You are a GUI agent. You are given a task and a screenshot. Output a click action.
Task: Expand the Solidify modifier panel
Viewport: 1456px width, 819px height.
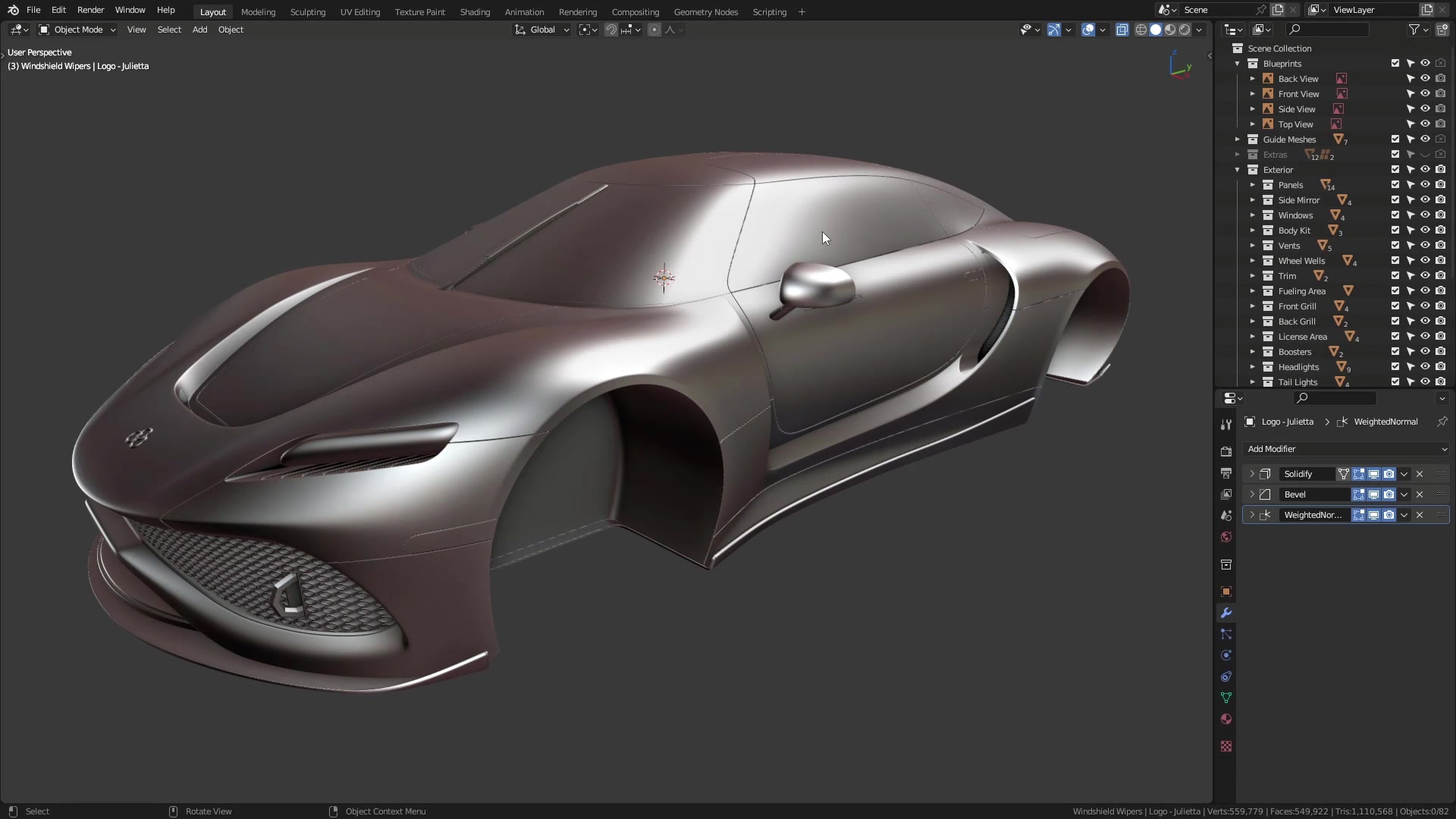[1252, 474]
